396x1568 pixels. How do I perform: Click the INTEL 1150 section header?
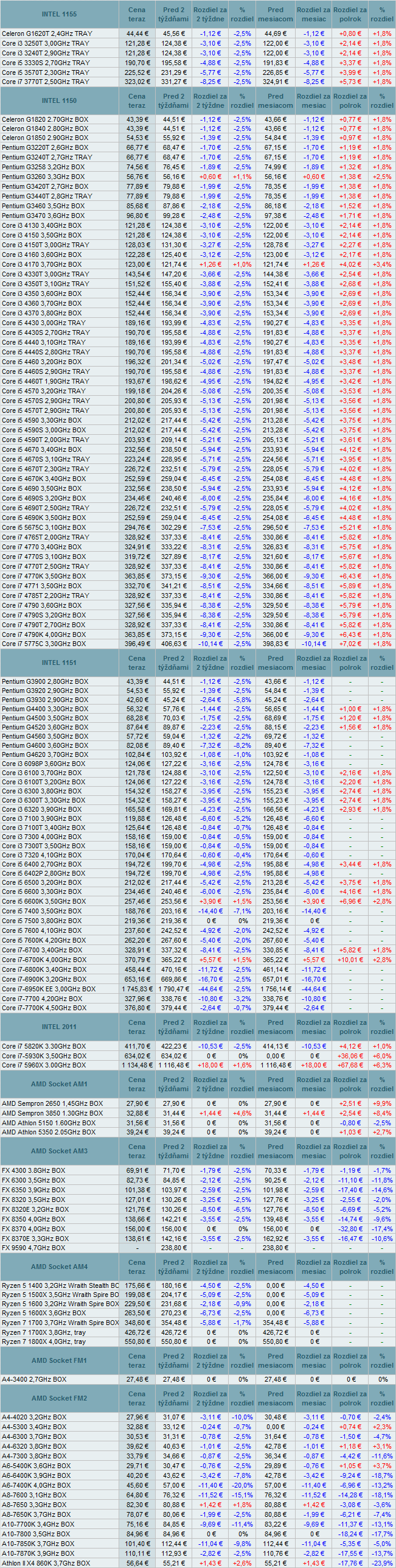coord(59,100)
